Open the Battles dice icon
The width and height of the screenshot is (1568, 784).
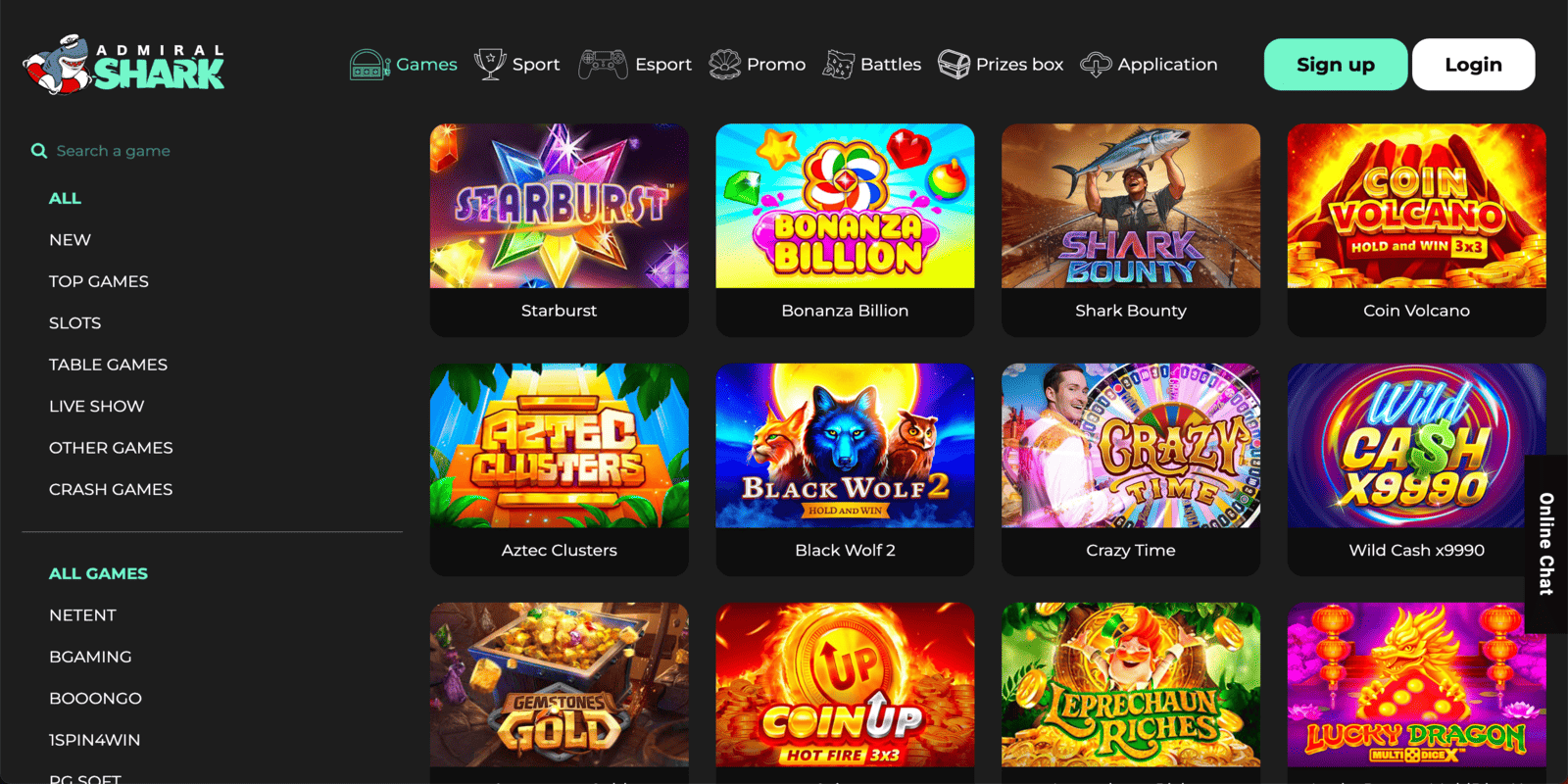pyautogui.click(x=838, y=65)
